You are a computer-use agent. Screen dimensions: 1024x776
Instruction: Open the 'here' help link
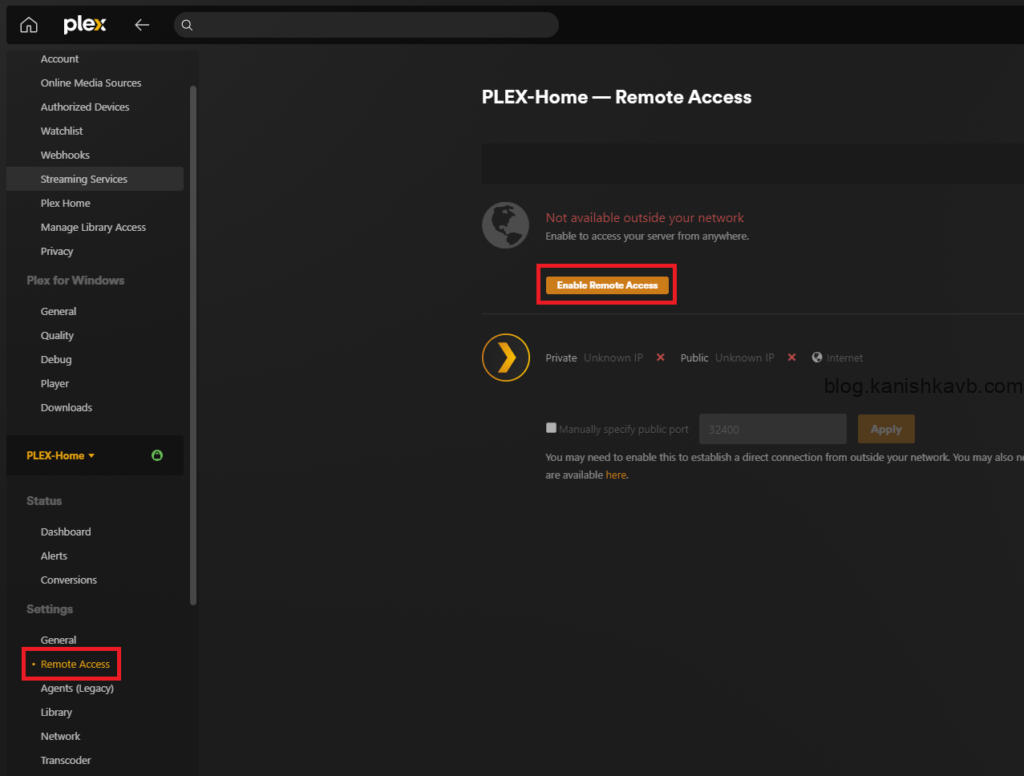tap(616, 475)
